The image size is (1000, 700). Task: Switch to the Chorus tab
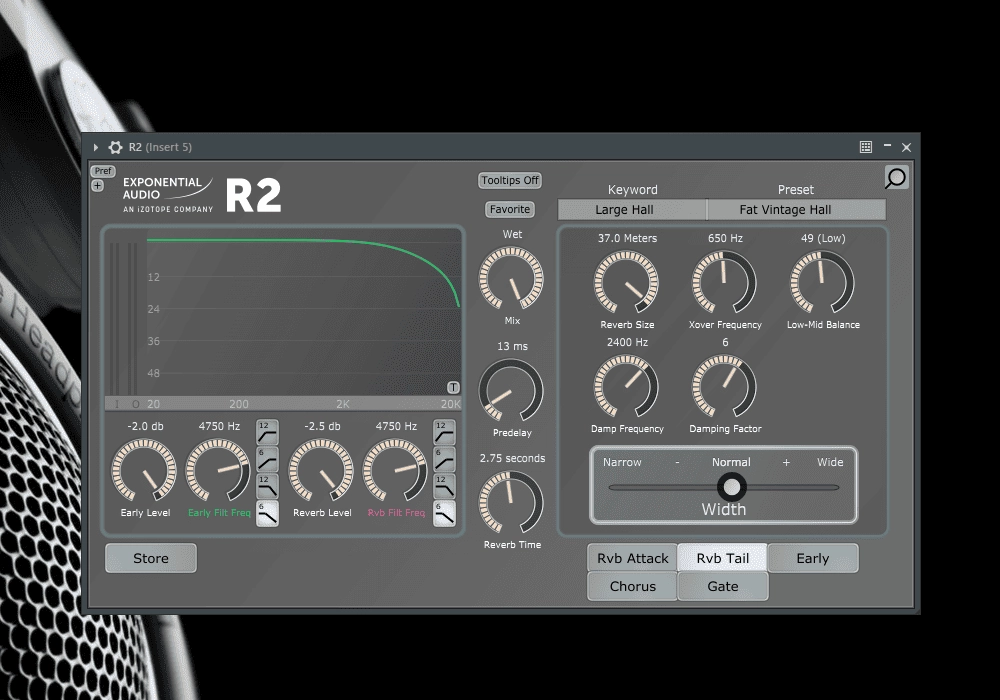coord(633,587)
